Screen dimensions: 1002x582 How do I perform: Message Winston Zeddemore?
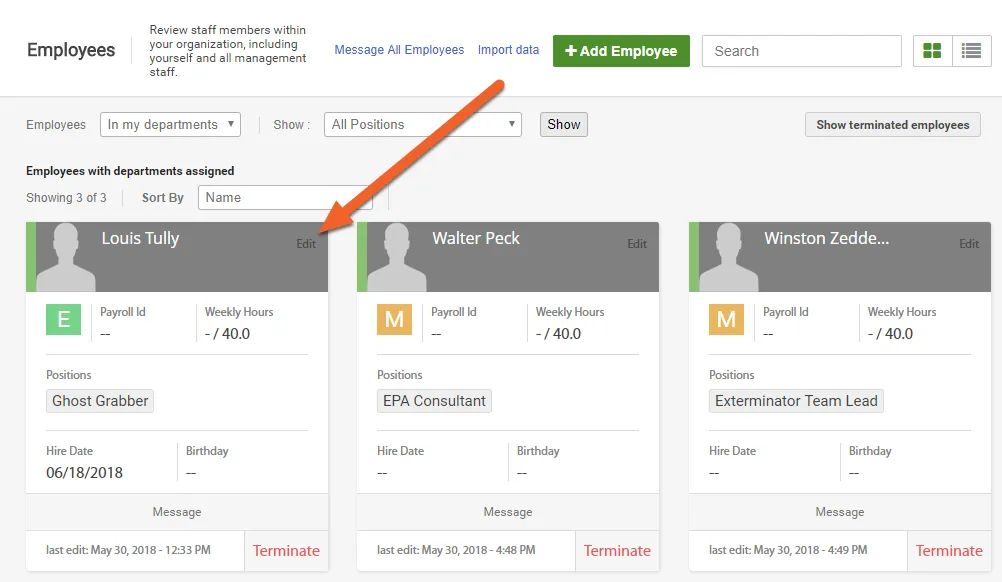tap(840, 512)
